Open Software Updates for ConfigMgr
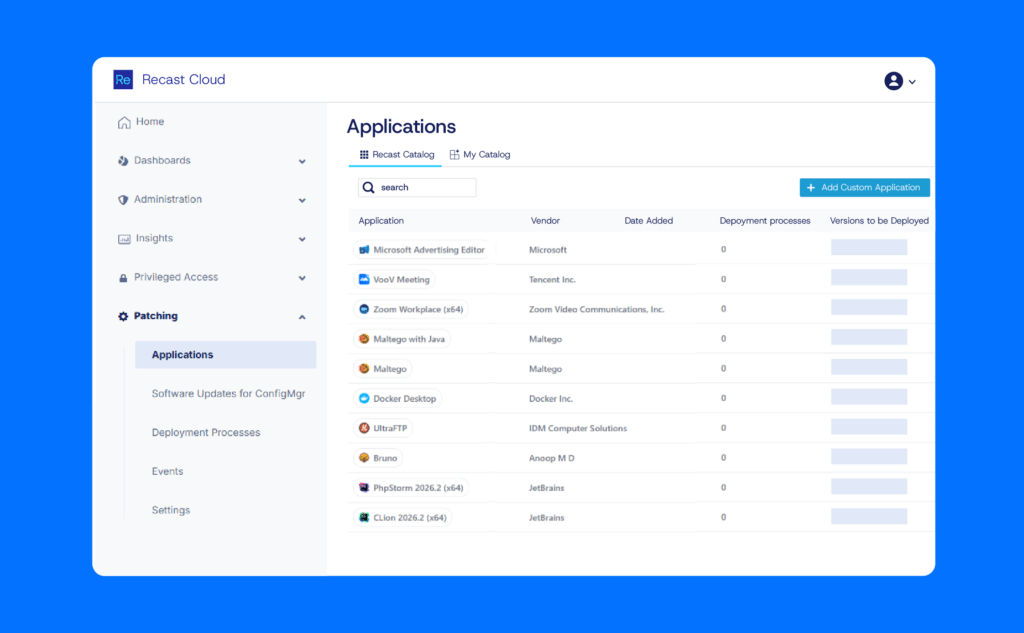The height and width of the screenshot is (633, 1024). pos(228,393)
